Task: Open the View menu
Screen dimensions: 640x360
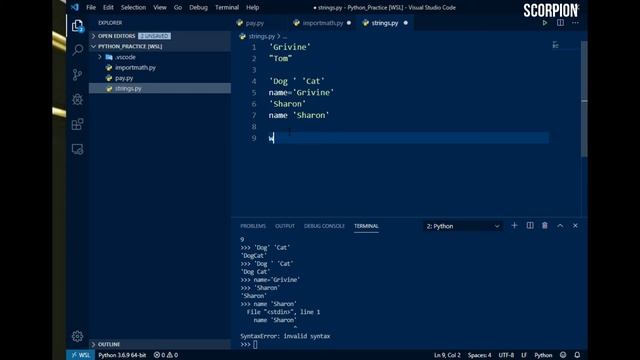Action: (x=160, y=7)
